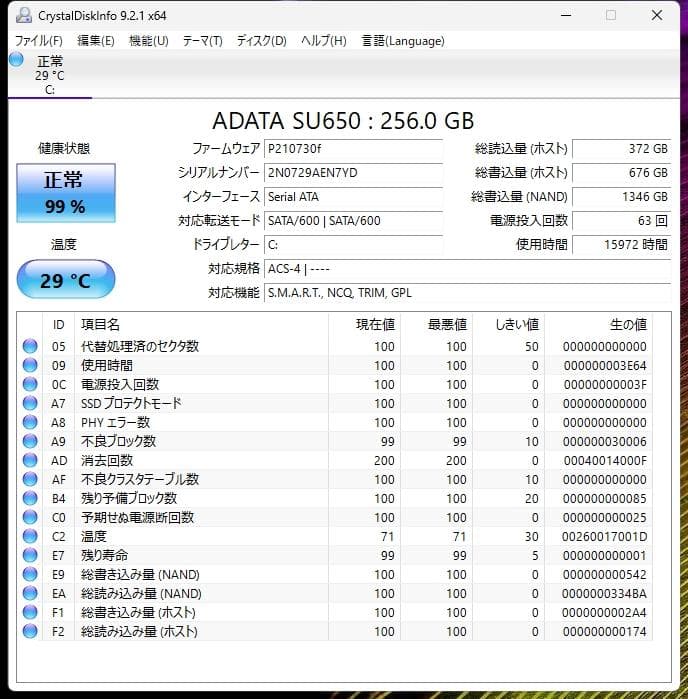Click the 項目名 column header
This screenshot has width=688, height=699.
point(202,325)
